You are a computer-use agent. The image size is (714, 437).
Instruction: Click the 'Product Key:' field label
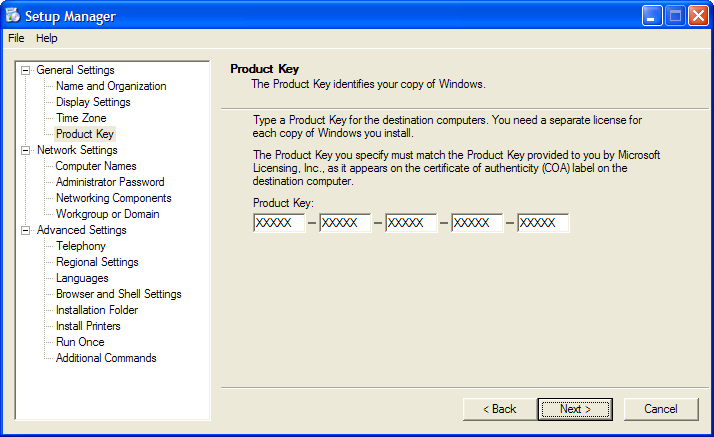(283, 203)
